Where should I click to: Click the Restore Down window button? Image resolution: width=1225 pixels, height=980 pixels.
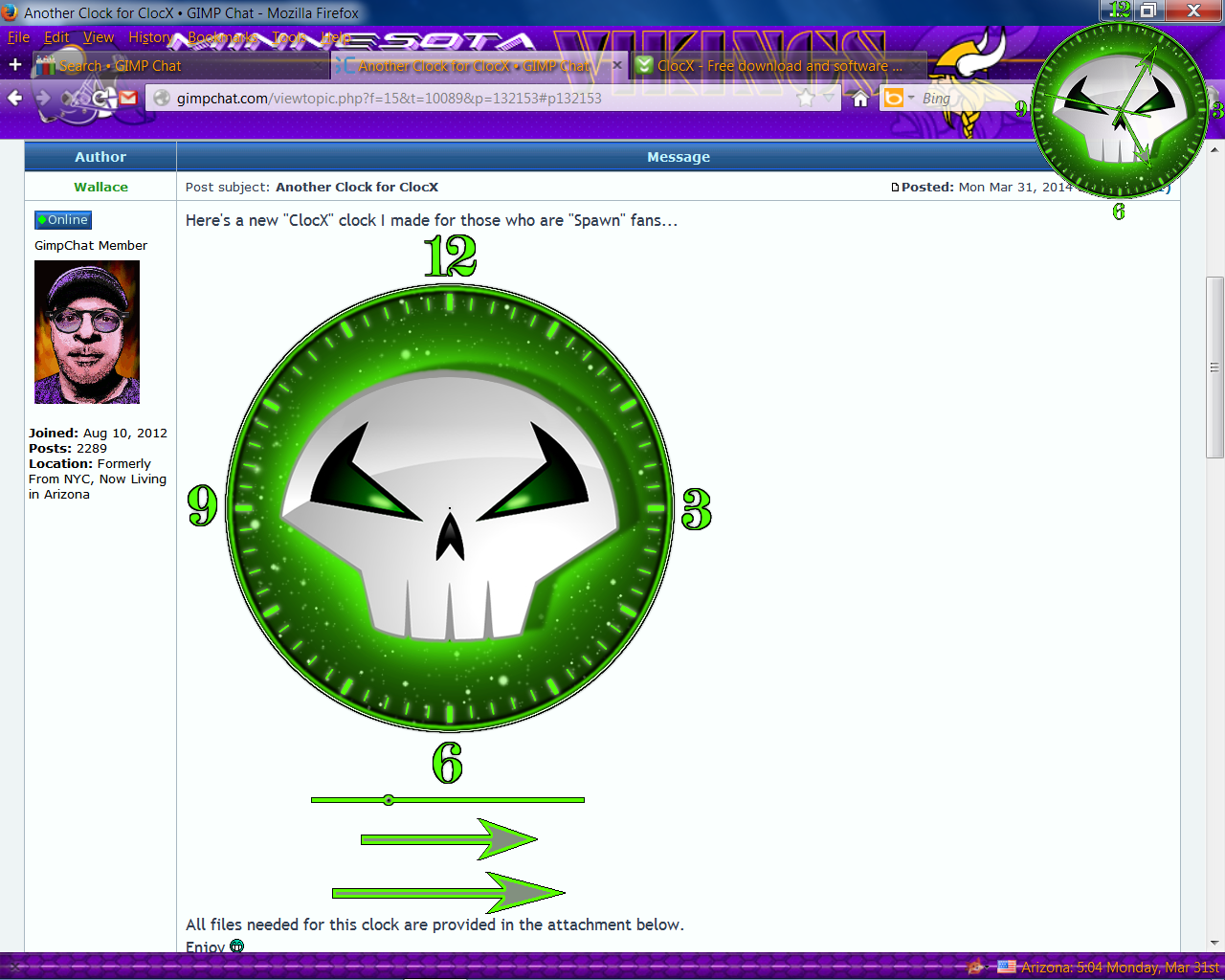click(x=1148, y=11)
